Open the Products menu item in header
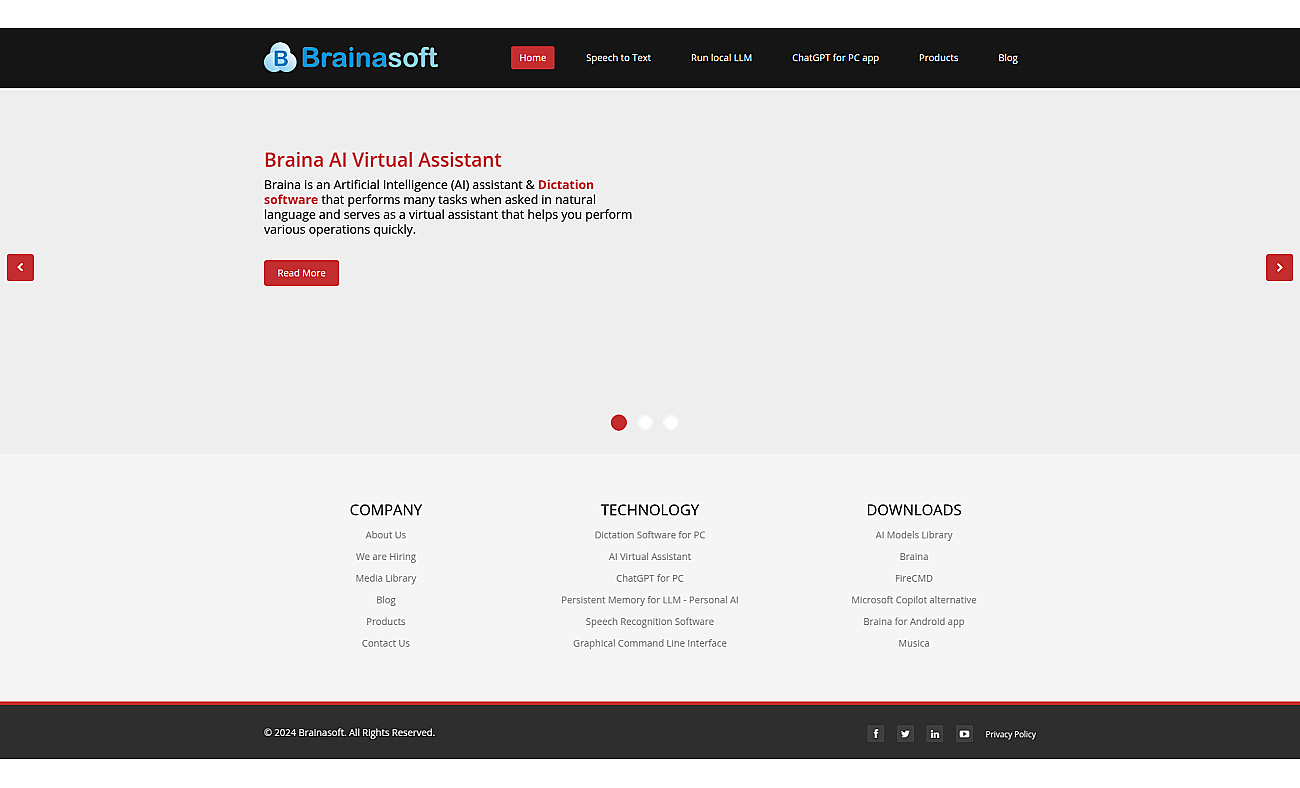The height and width of the screenshot is (788, 1300). click(938, 58)
